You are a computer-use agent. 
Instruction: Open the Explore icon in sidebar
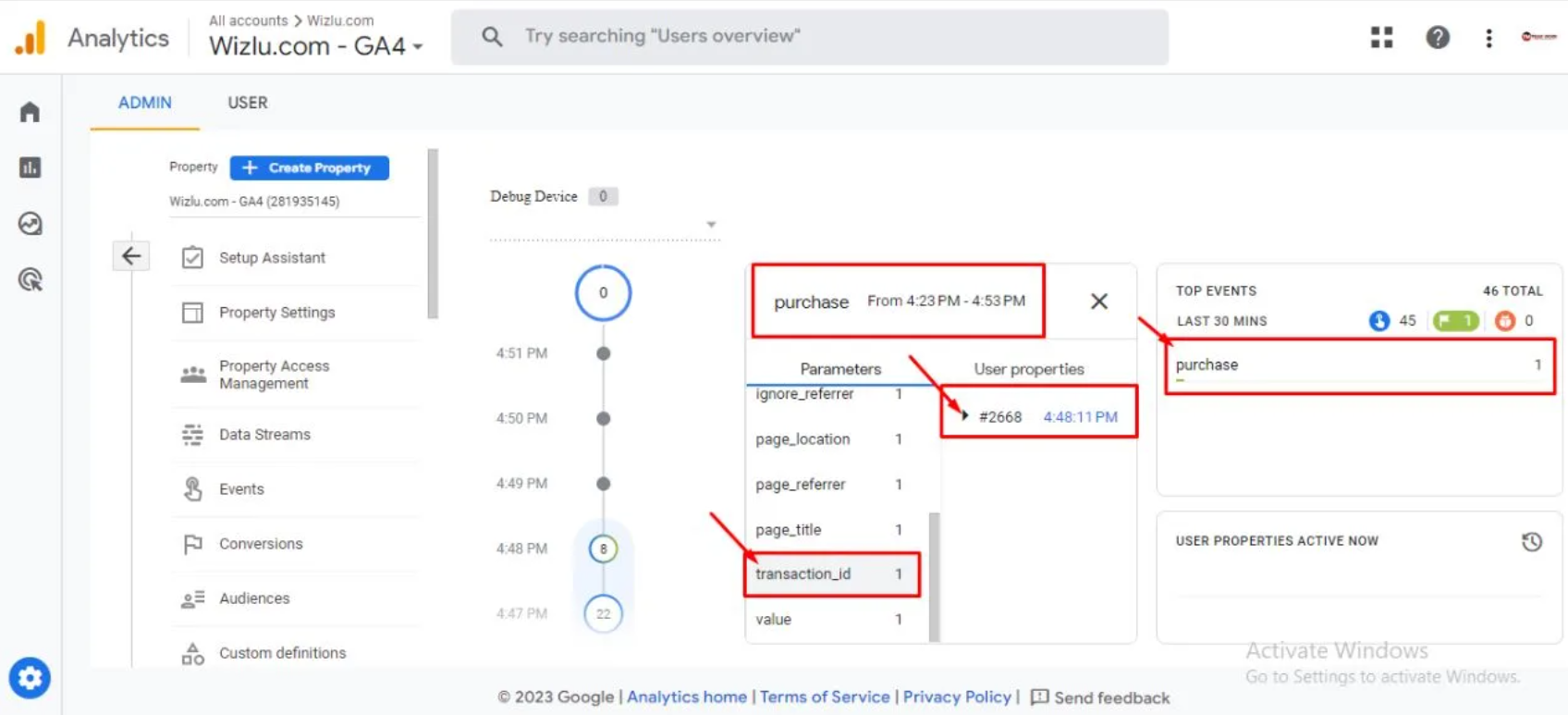30,224
